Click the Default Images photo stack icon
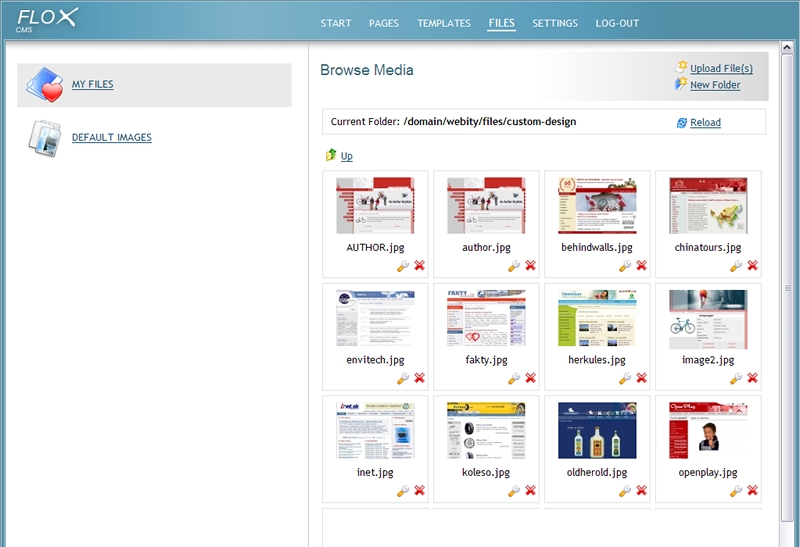The image size is (800, 547). 45,138
